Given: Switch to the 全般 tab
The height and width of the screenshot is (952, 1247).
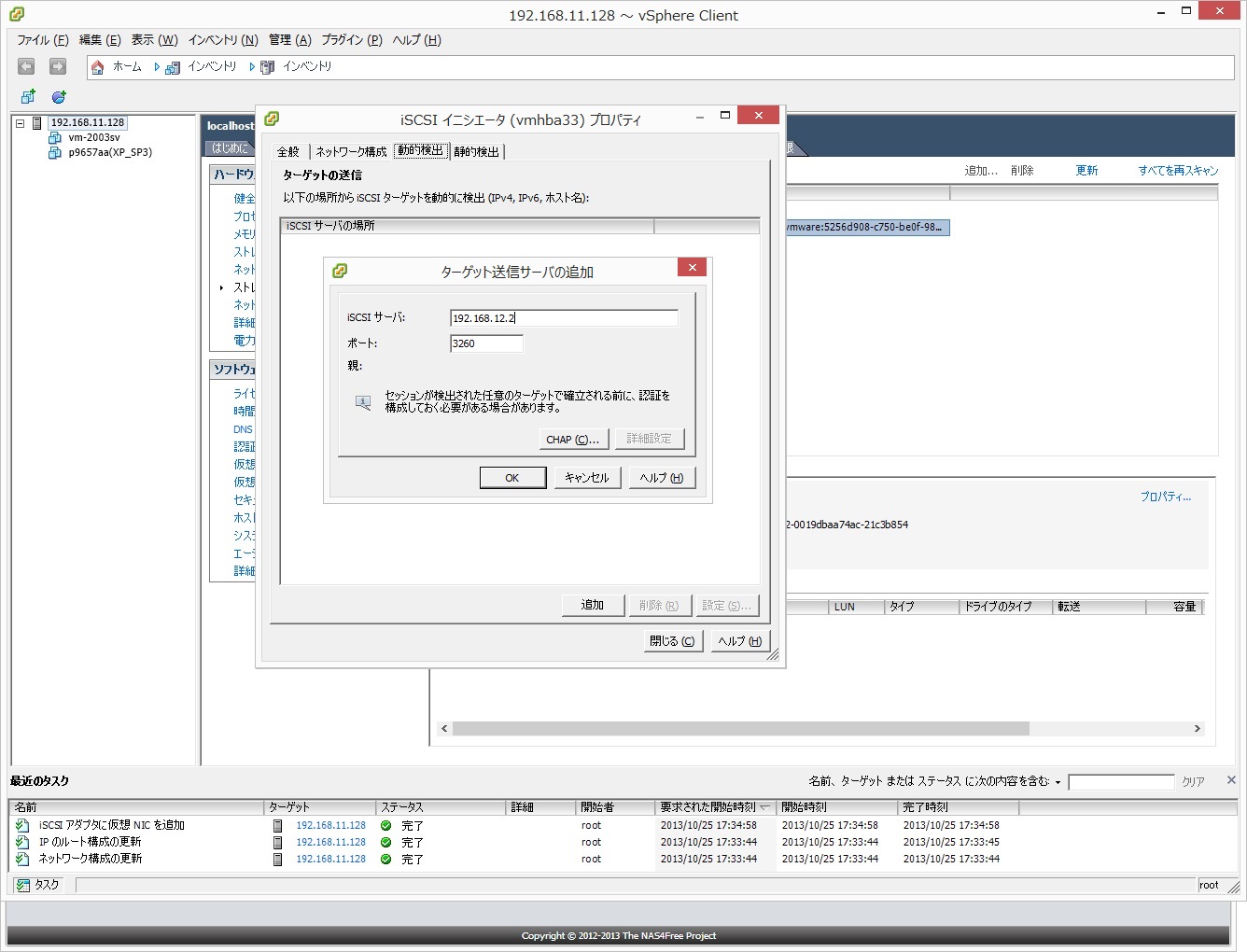Looking at the screenshot, I should click(288, 152).
